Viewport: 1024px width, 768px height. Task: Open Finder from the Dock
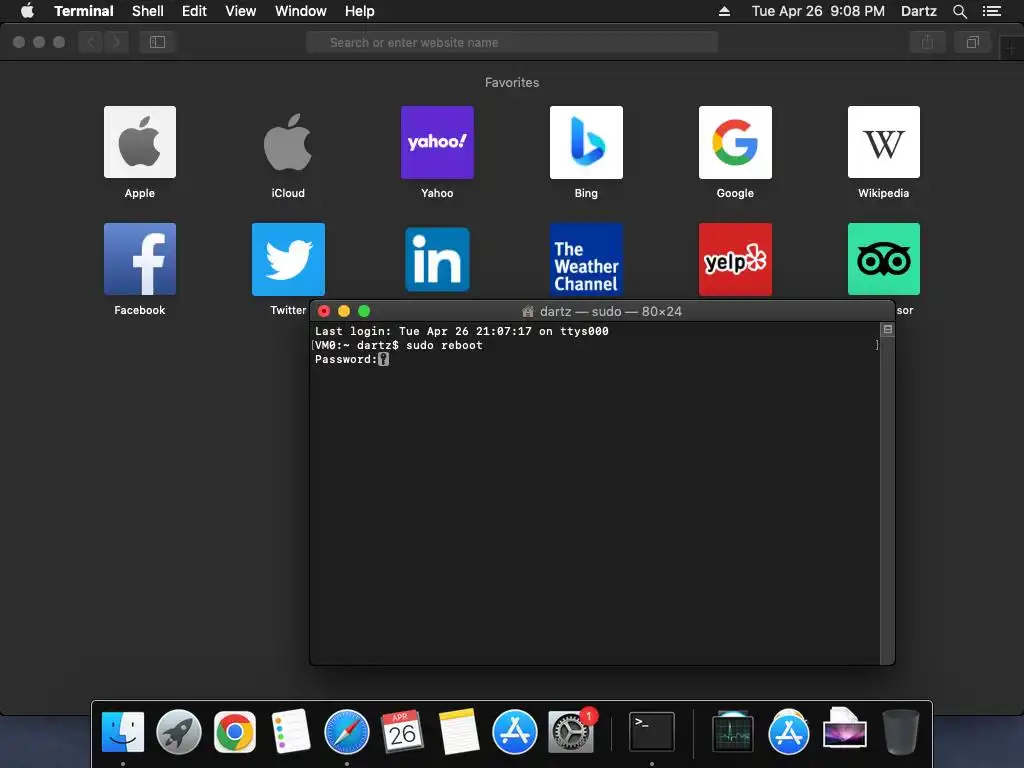123,731
